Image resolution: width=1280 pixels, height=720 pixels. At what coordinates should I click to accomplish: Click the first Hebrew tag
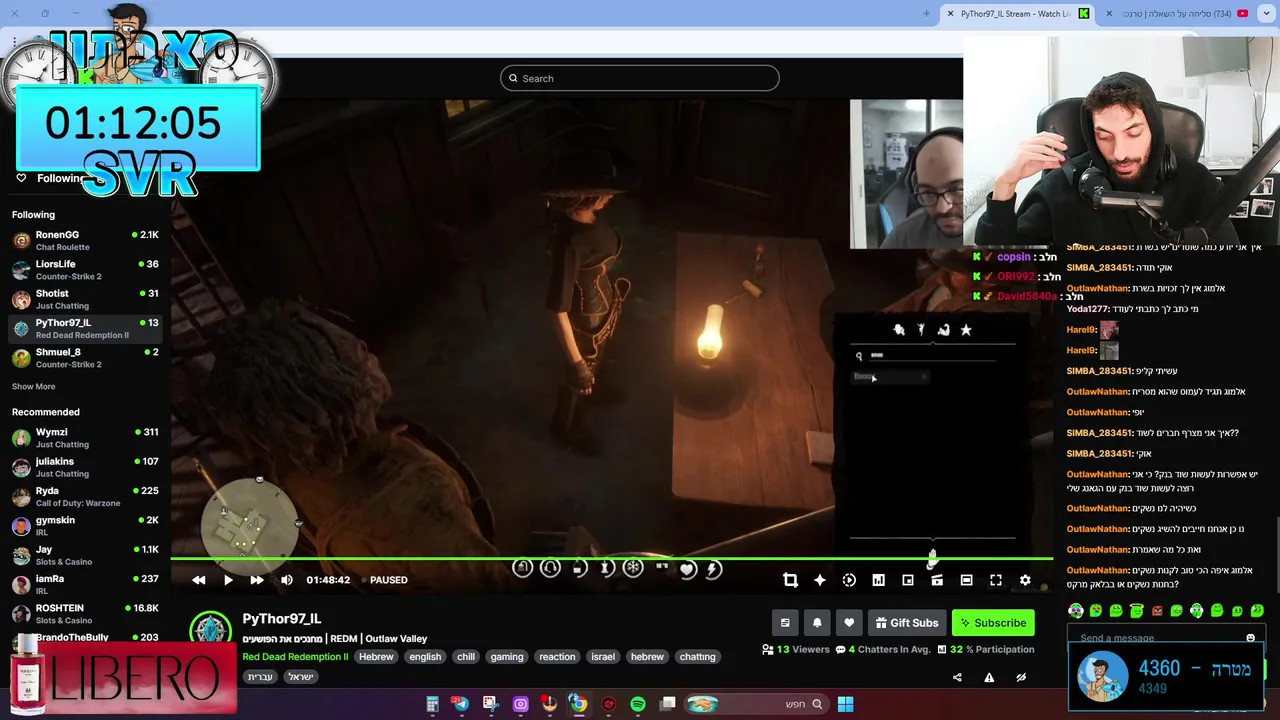[x=376, y=657]
